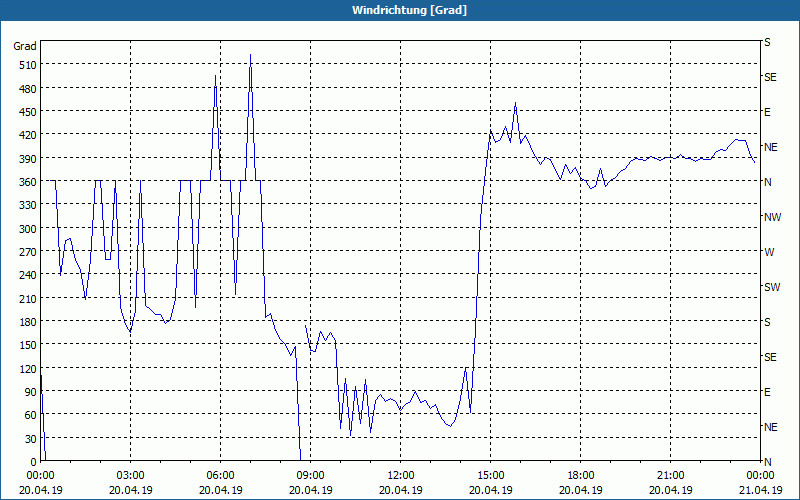Click the 150 degree axis label
Viewport: 800px width, 500px height.
coord(28,345)
